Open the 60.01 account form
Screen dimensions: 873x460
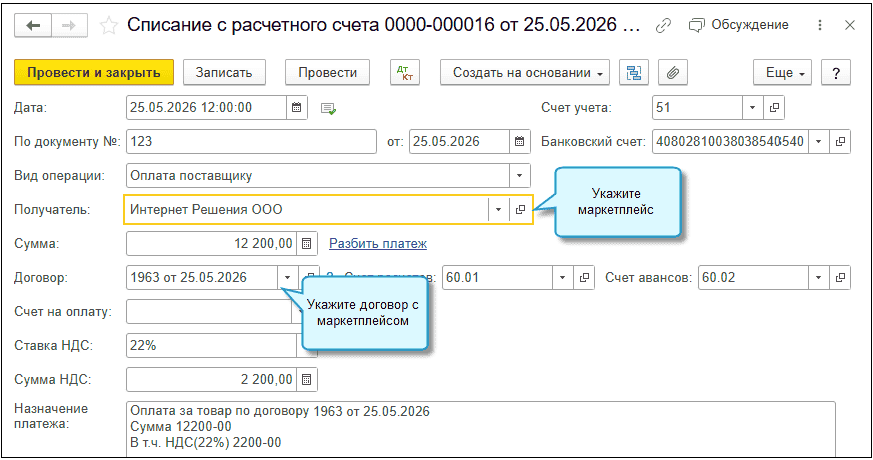[584, 277]
